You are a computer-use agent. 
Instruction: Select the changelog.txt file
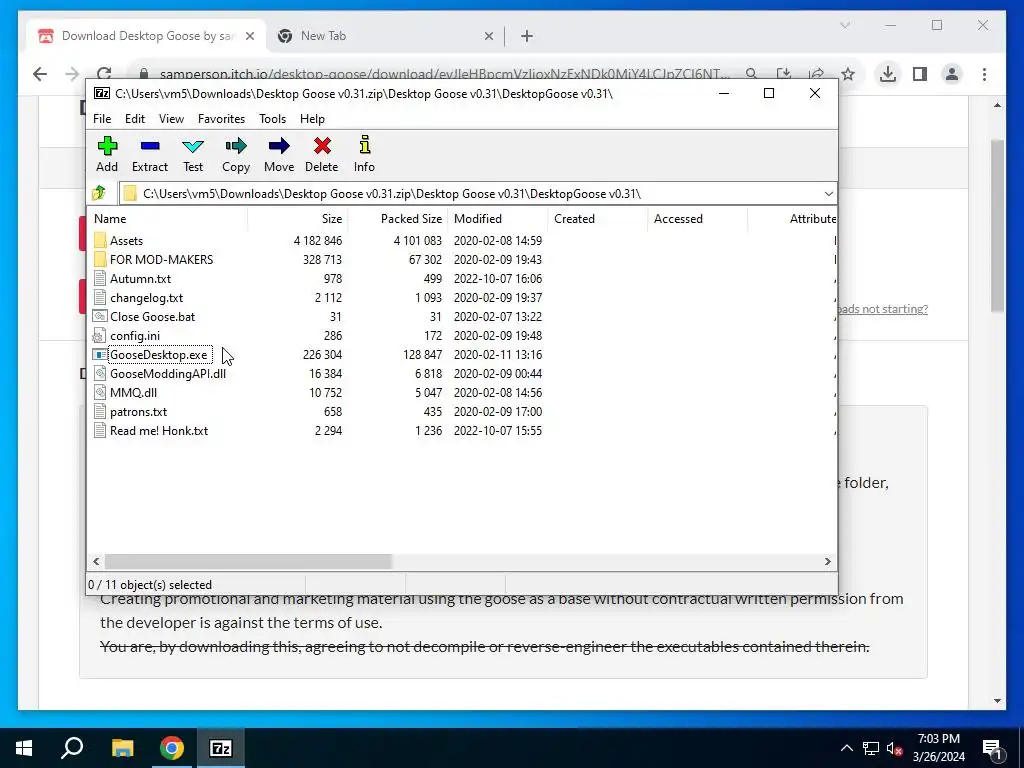146,298
